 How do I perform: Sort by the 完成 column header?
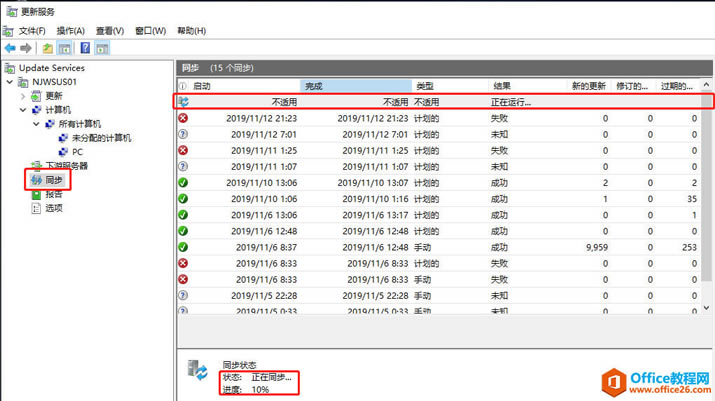[x=356, y=86]
